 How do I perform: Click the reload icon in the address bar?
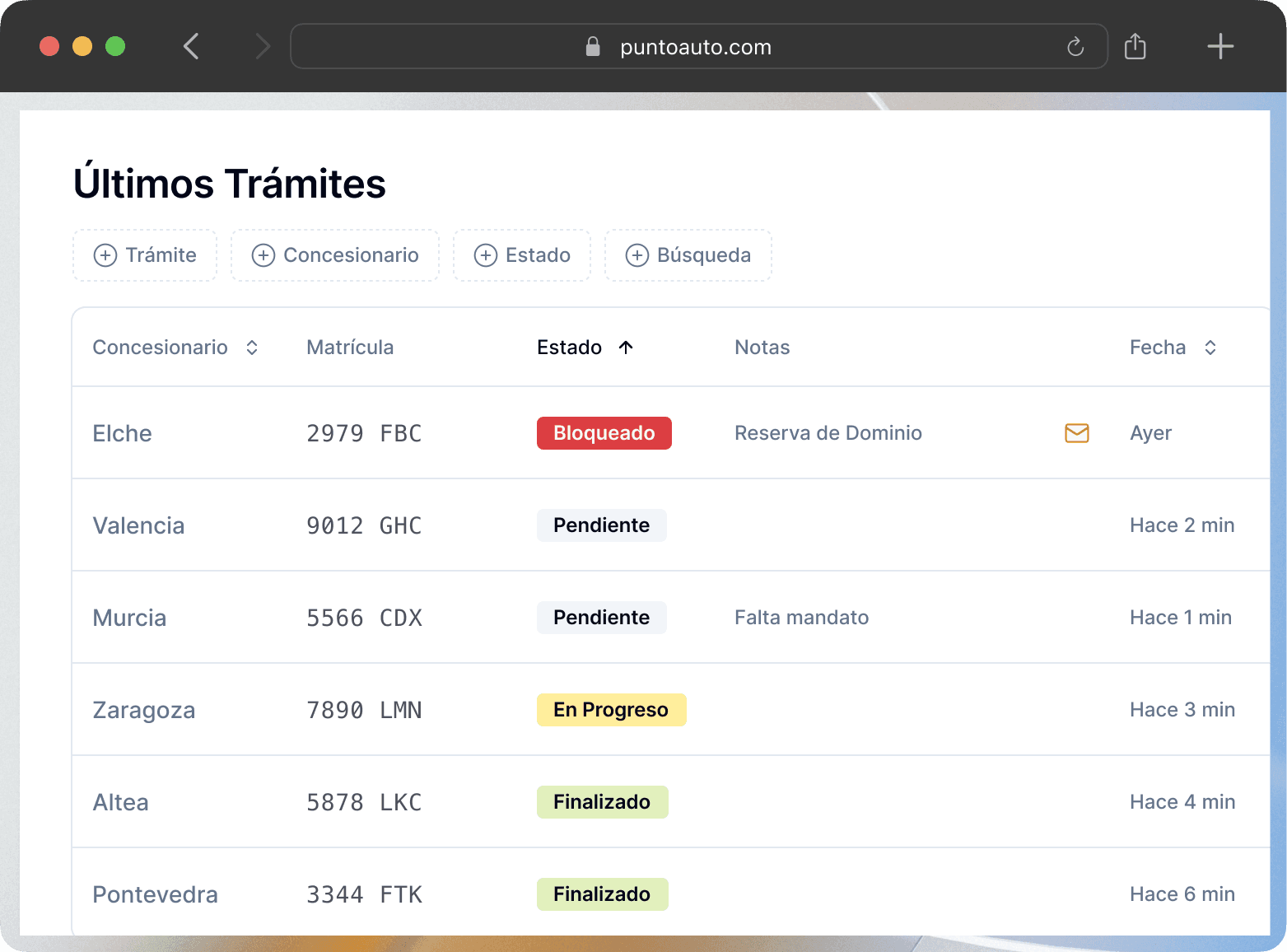[x=1075, y=46]
